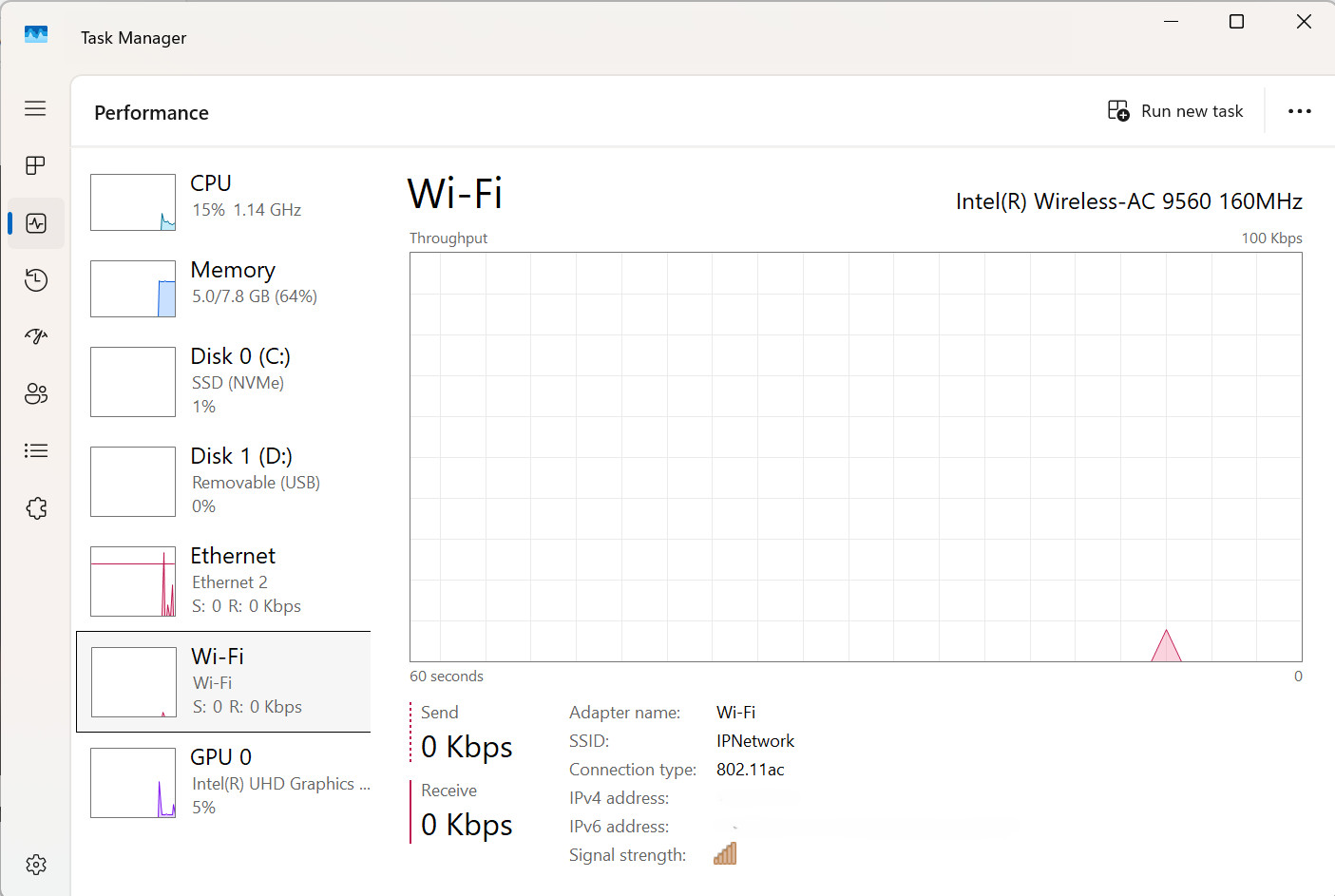Go to the Processes page icon
This screenshot has height=896, width=1335.
[x=35, y=165]
